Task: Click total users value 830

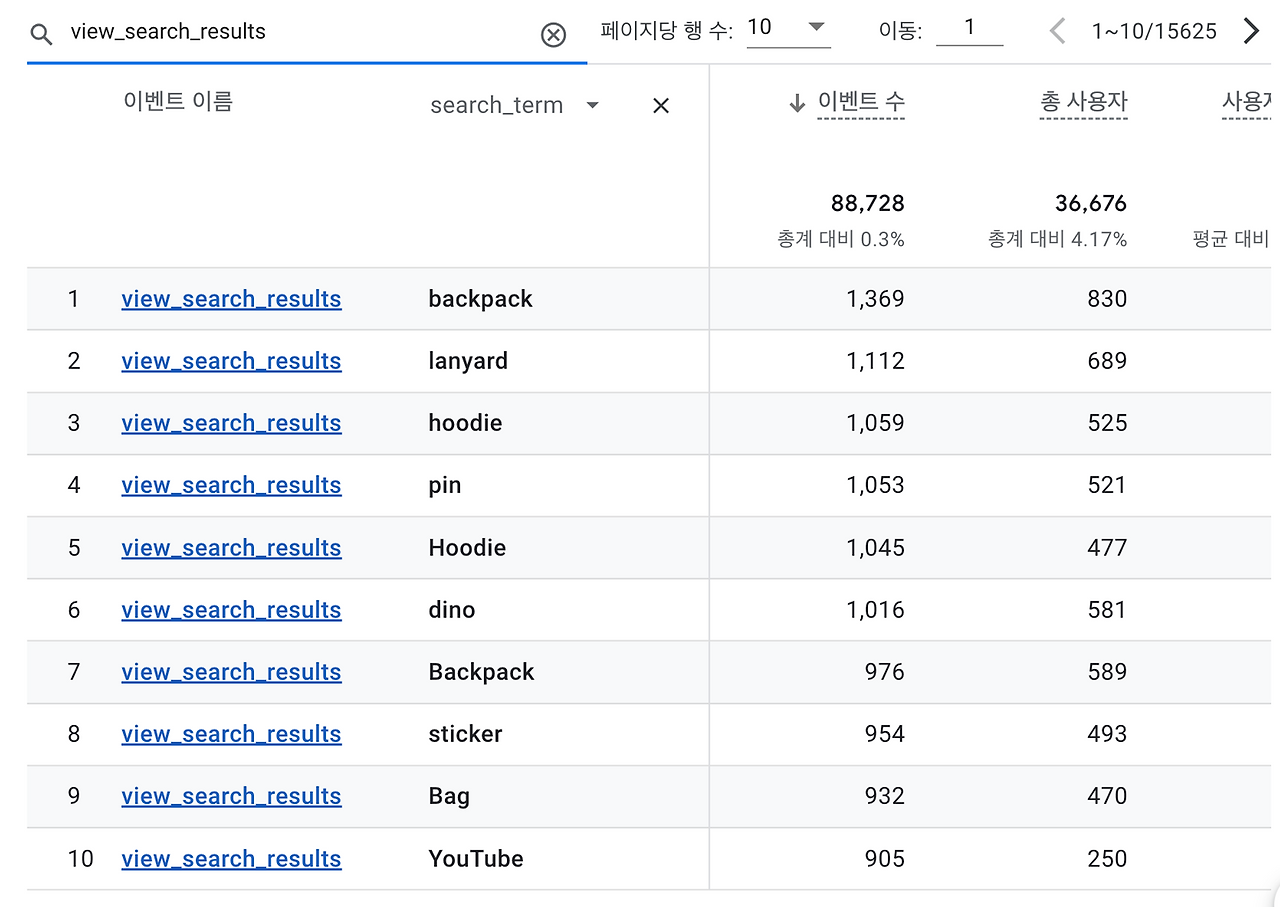Action: (x=1107, y=299)
